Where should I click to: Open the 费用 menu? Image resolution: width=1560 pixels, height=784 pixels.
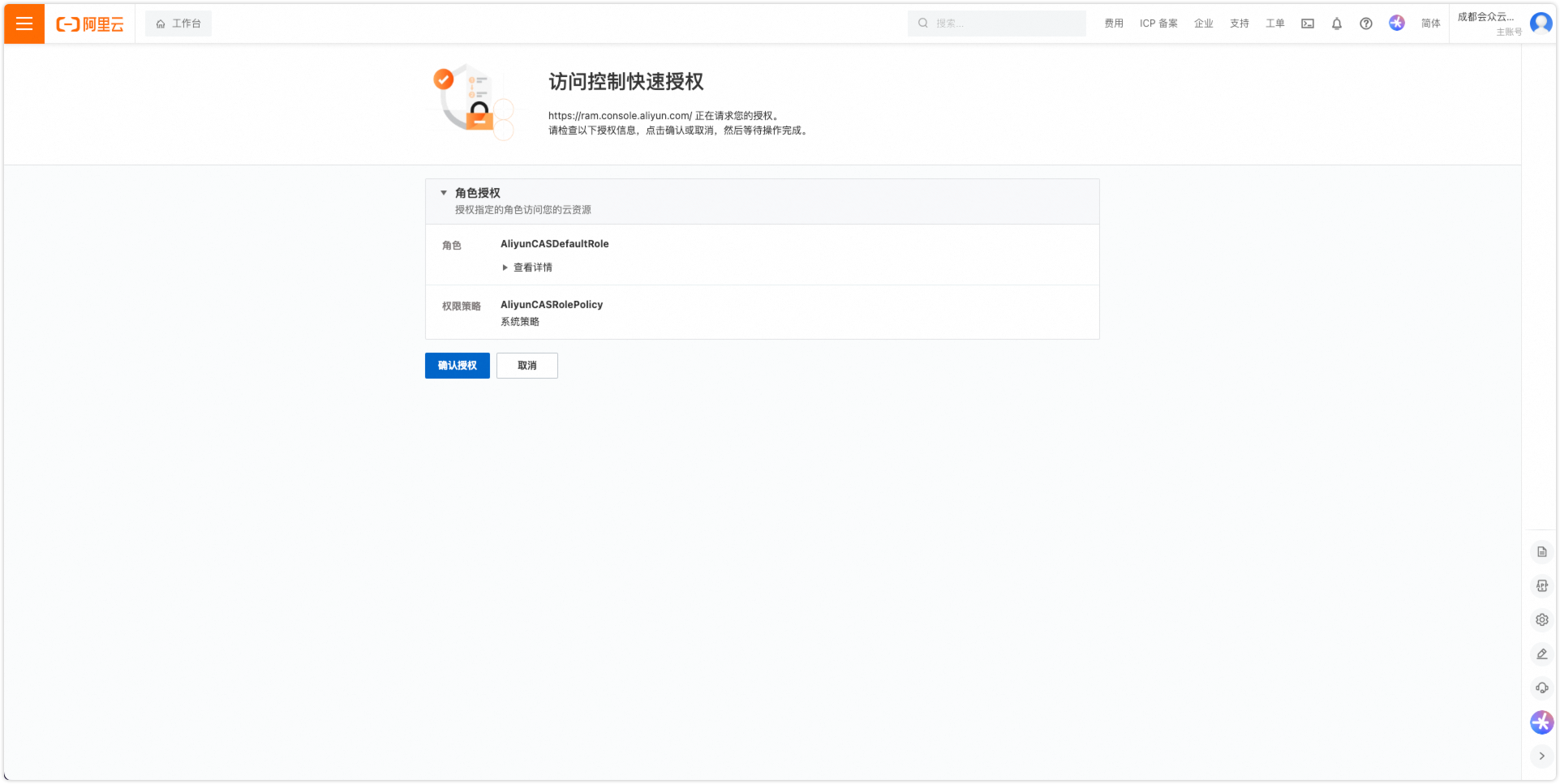coord(1114,24)
